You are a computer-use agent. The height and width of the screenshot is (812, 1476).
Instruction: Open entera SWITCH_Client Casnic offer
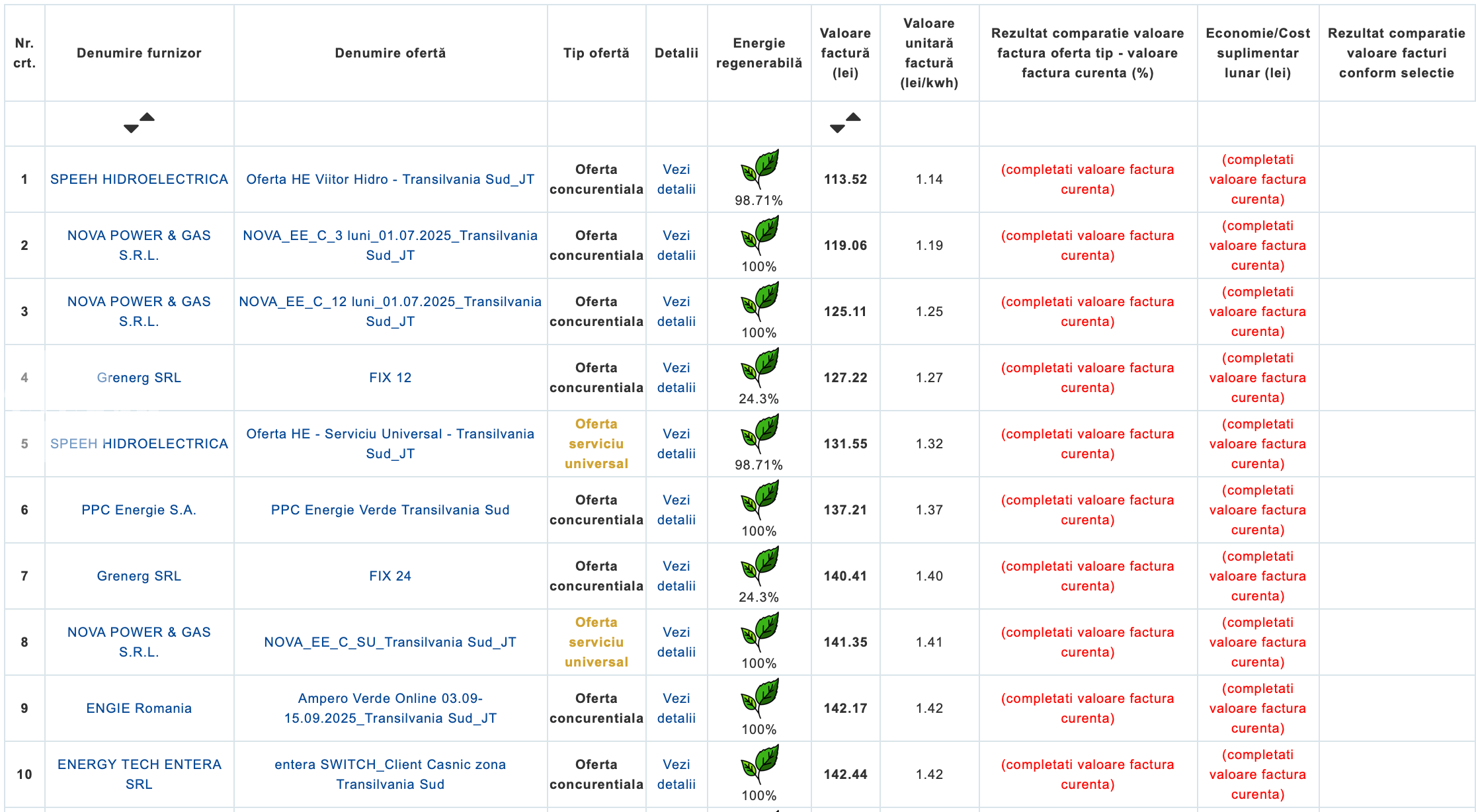pyautogui.click(x=390, y=774)
